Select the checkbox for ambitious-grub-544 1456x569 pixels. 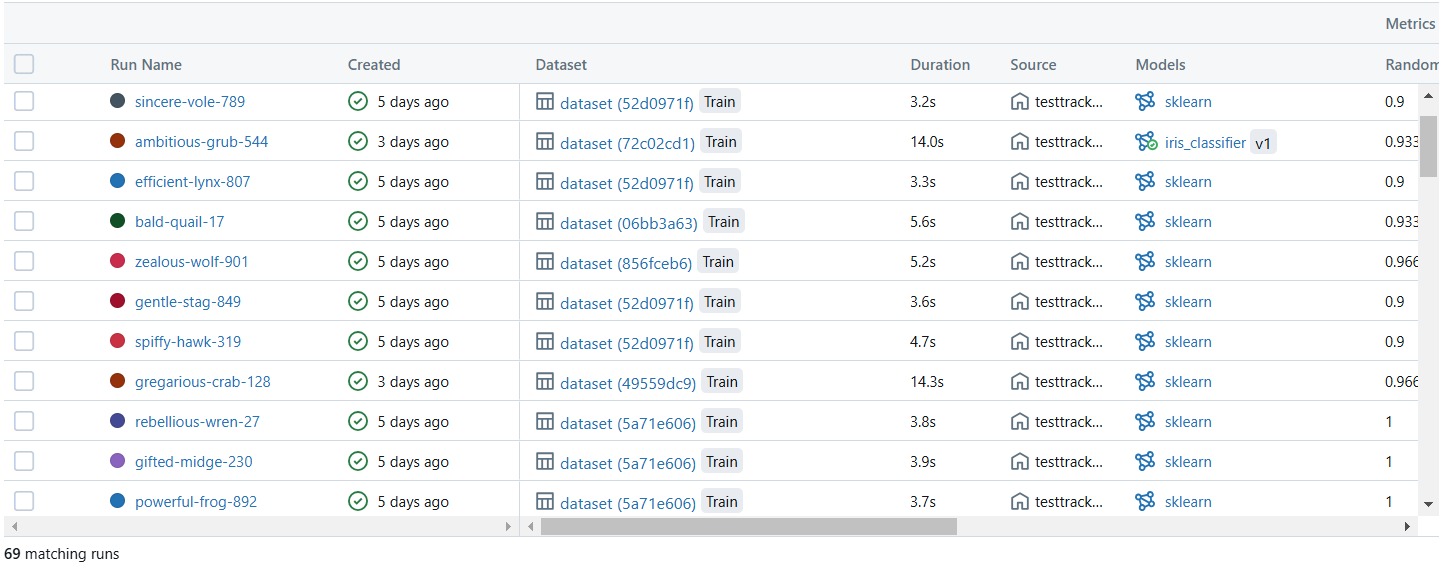pos(24,142)
